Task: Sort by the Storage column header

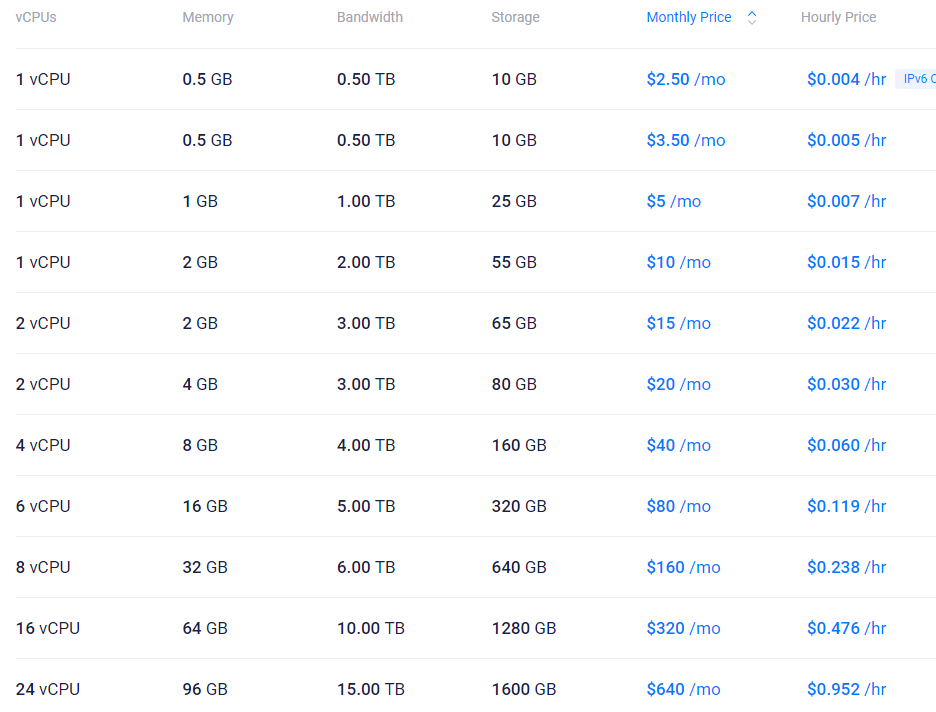Action: [515, 18]
